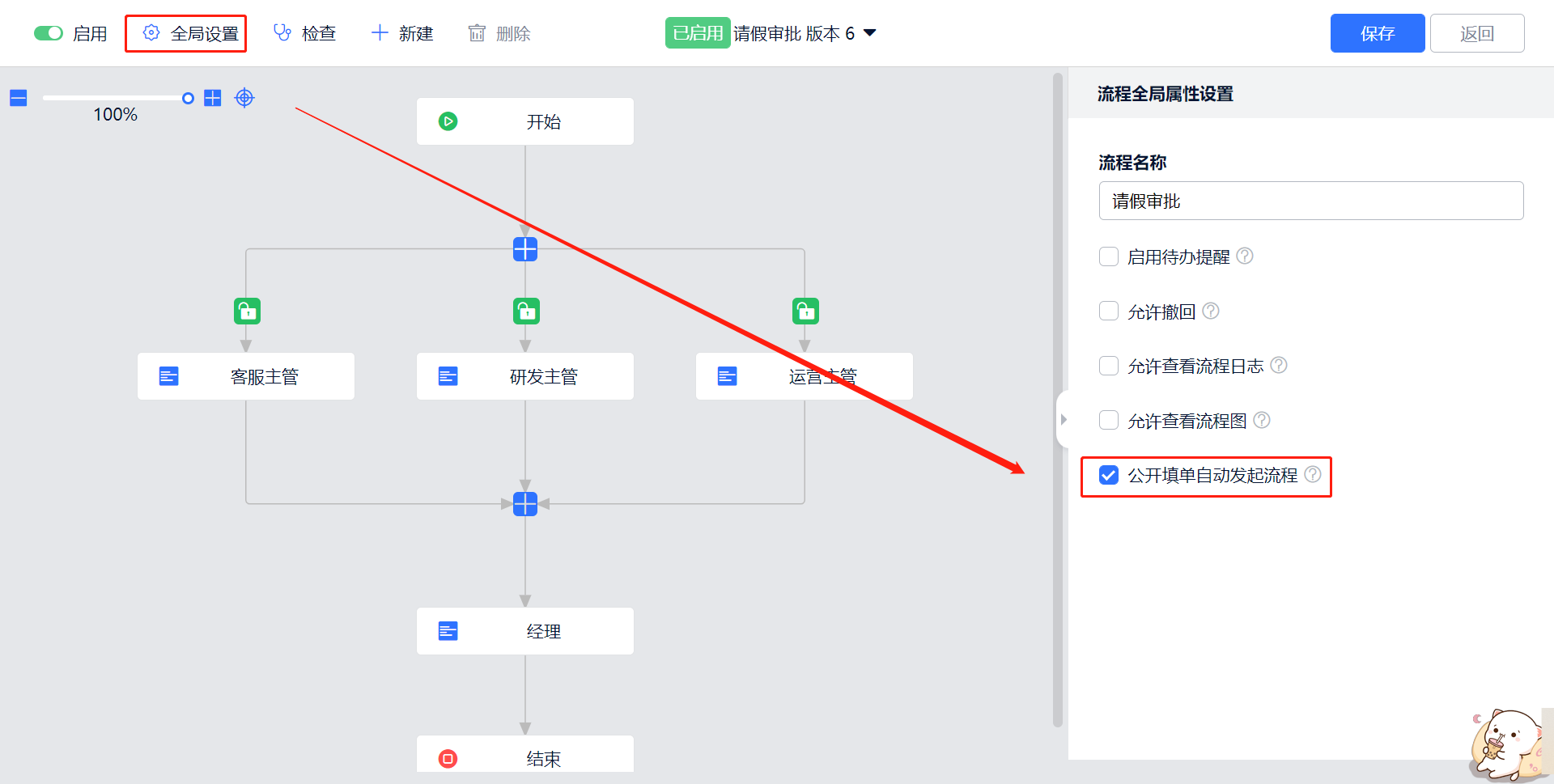This screenshot has width=1554, height=784.
Task: Click the green lock above 客服主管
Action: pos(247,311)
